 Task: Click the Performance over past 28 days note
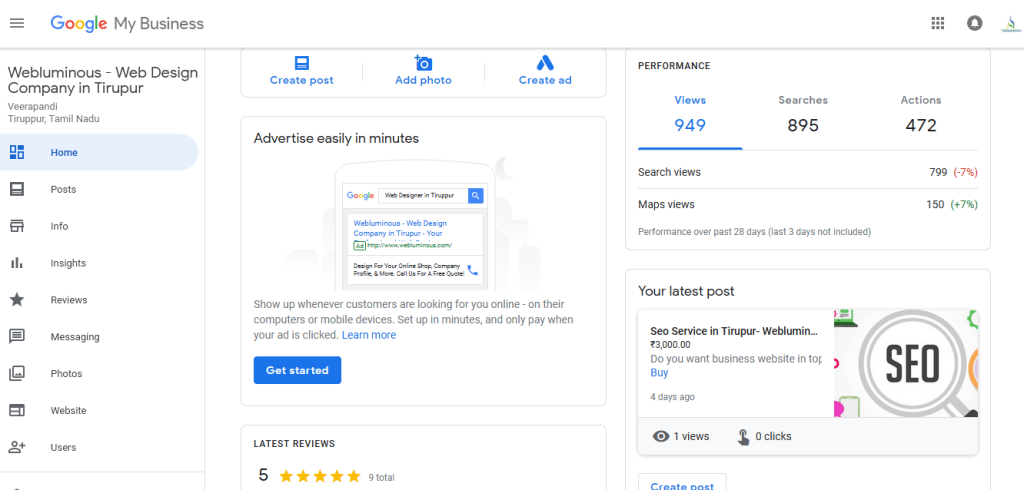click(x=754, y=232)
